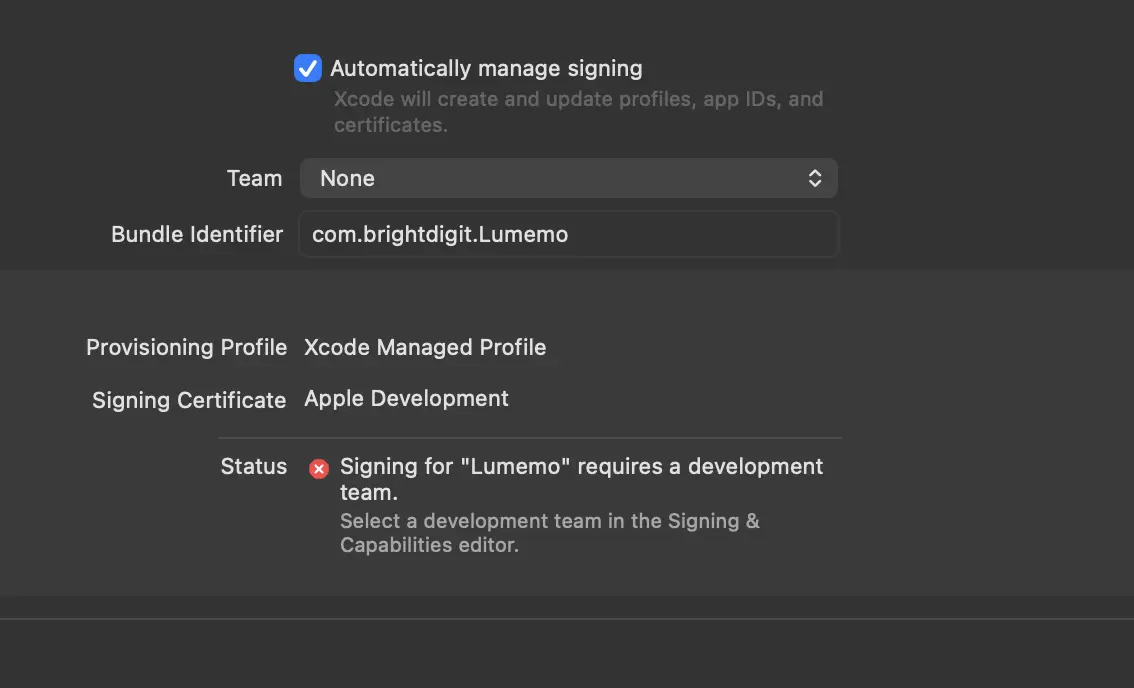Open the Team dropdown showing None
This screenshot has height=688, width=1134.
[569, 177]
